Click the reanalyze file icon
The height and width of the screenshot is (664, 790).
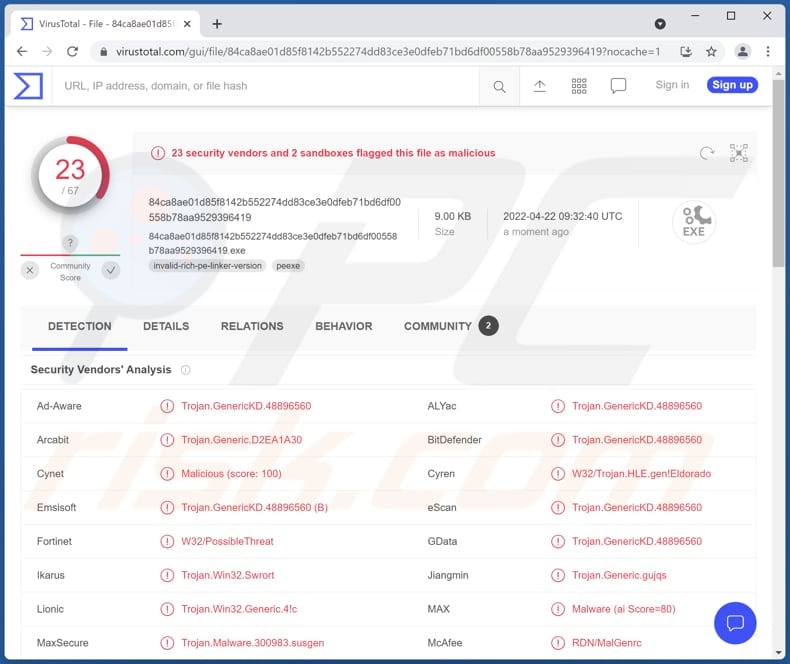click(x=707, y=153)
